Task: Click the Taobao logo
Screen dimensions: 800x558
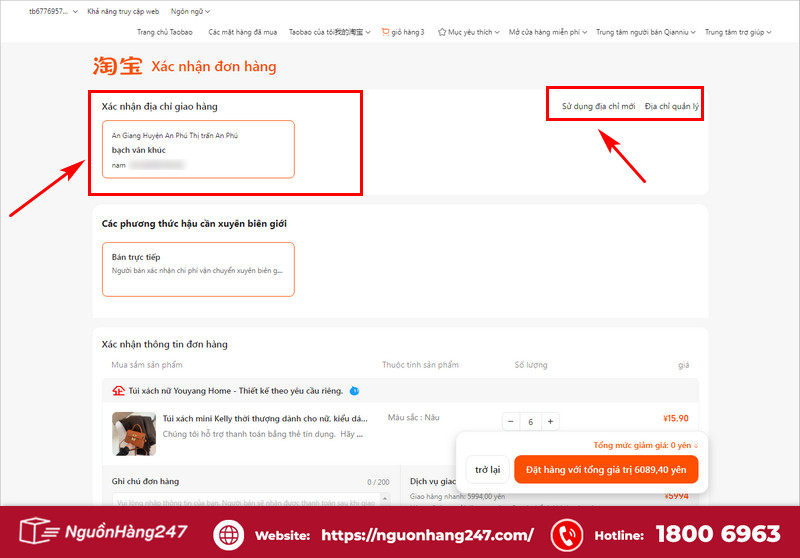Action: pyautogui.click(x=117, y=67)
